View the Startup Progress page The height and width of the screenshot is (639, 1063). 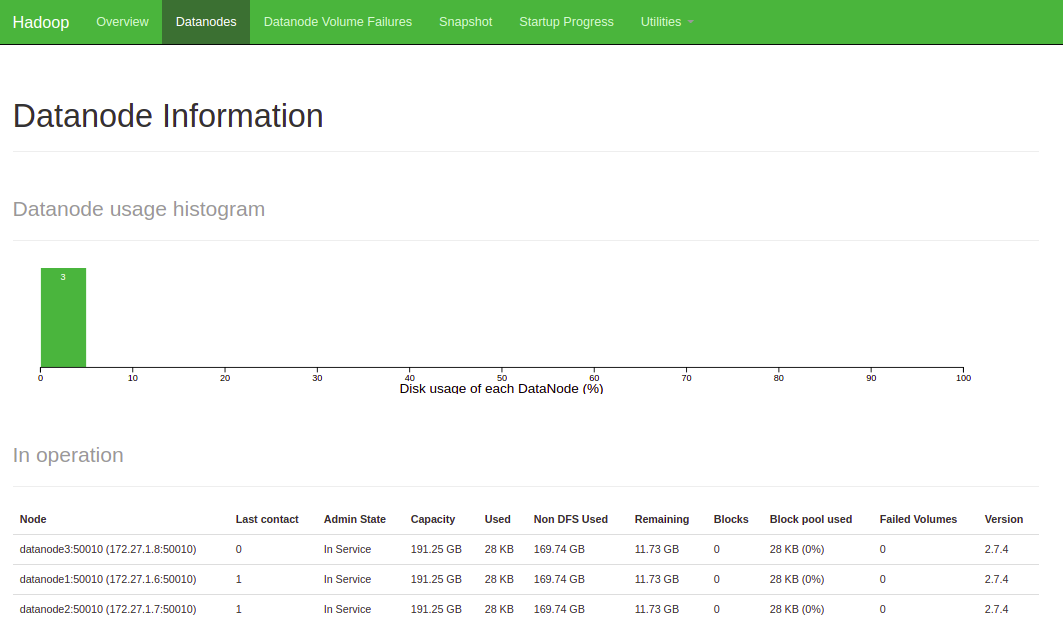pos(566,22)
